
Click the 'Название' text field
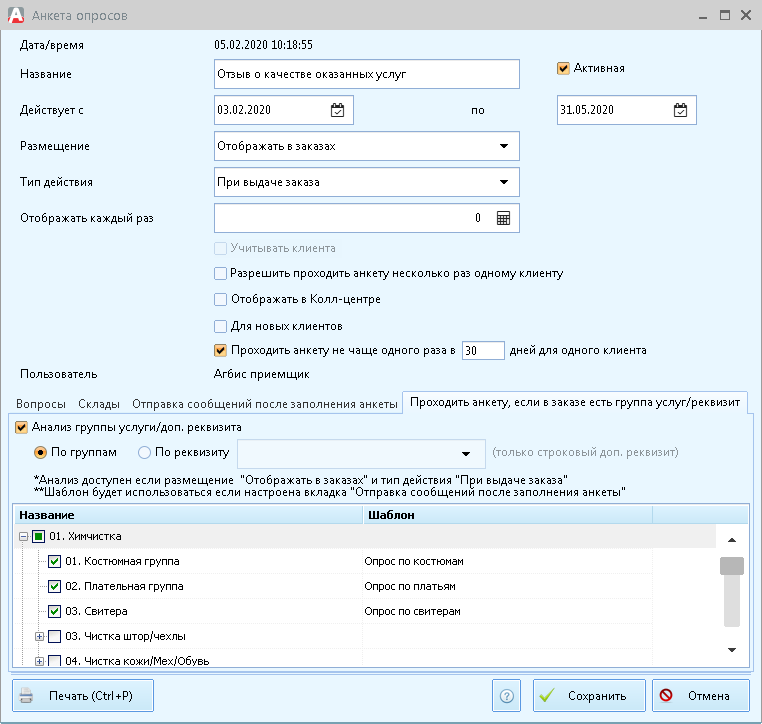coord(367,74)
